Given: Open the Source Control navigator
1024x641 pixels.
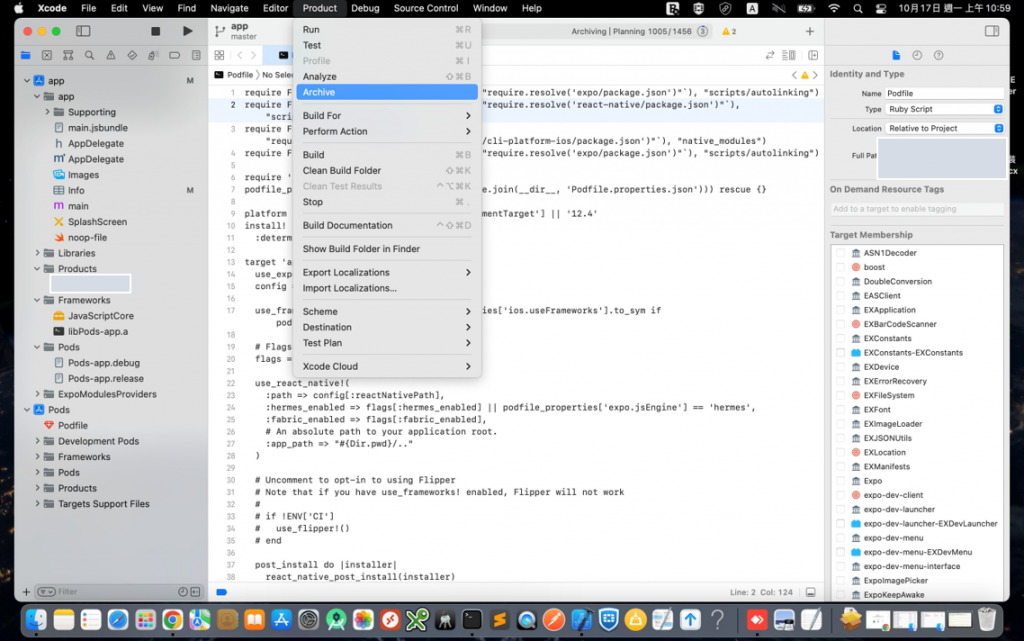Looking at the screenshot, I should pos(47,55).
